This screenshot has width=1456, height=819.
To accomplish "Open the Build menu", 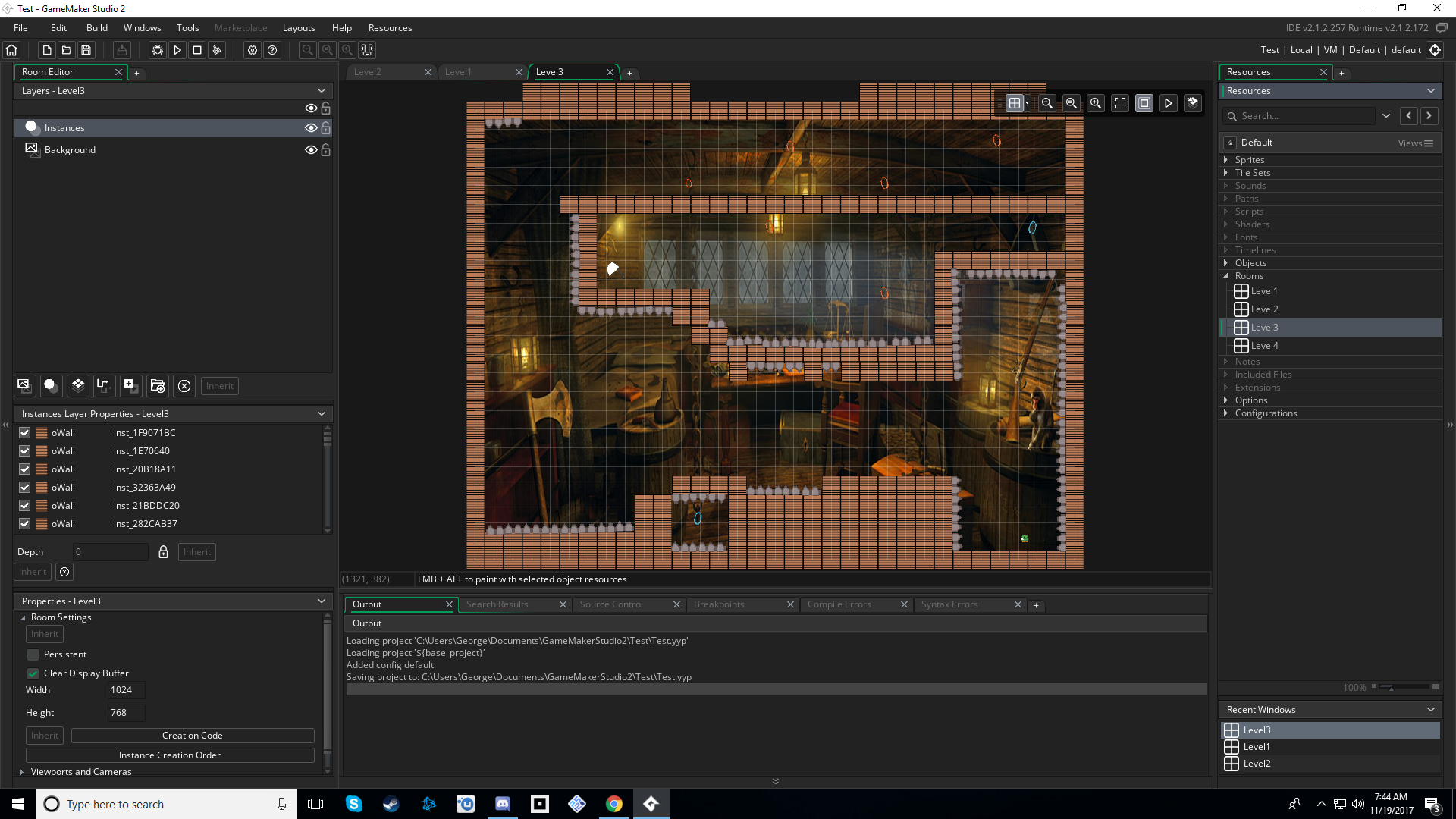I will pyautogui.click(x=97, y=28).
